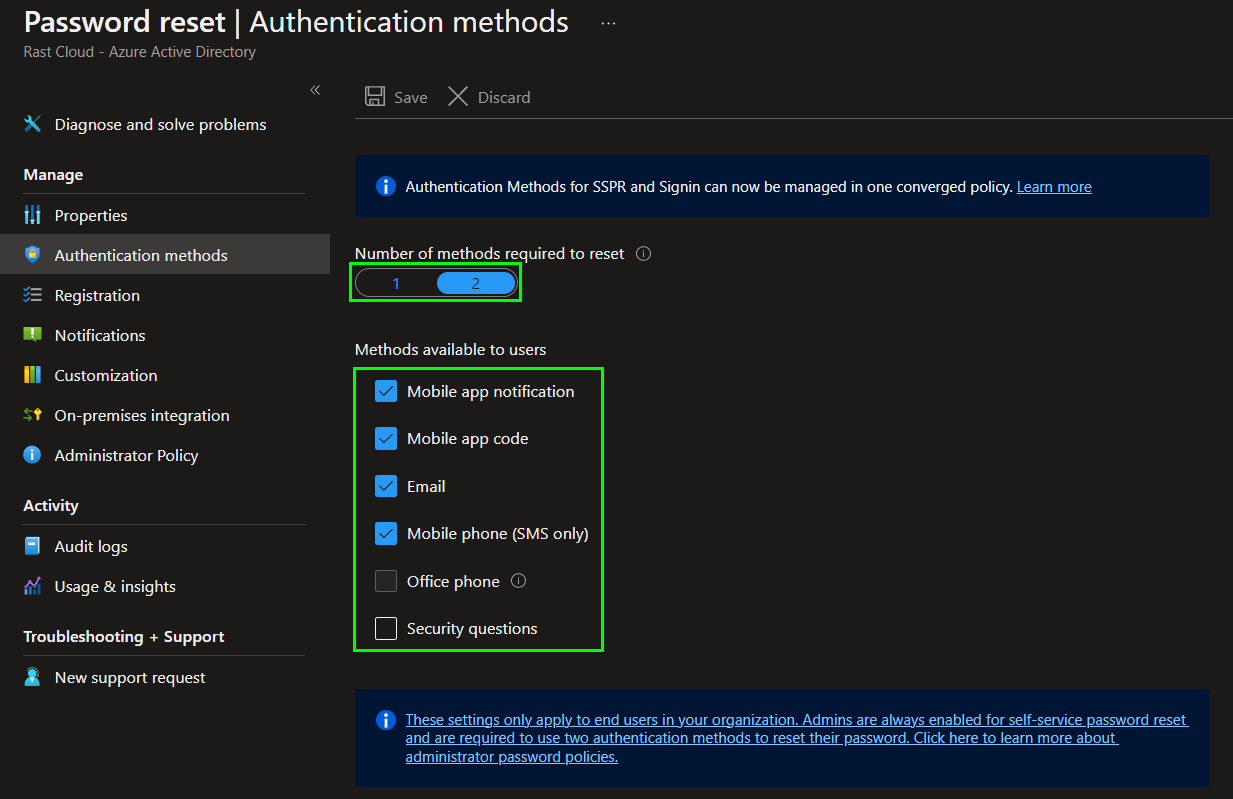Click the info icon in the SSPR banner
Image resolution: width=1233 pixels, height=799 pixels.
pos(385,186)
